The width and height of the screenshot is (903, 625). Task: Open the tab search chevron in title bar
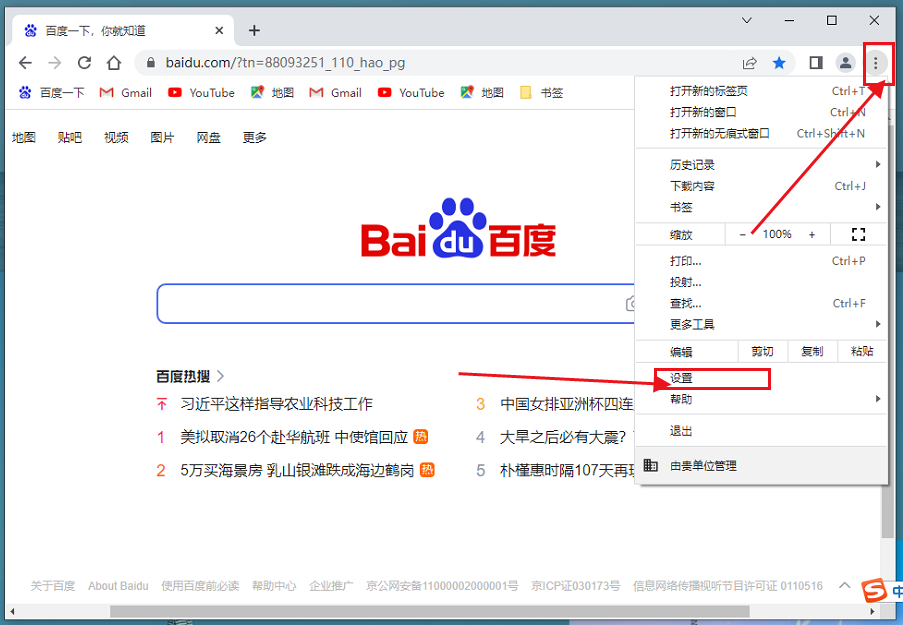747,21
